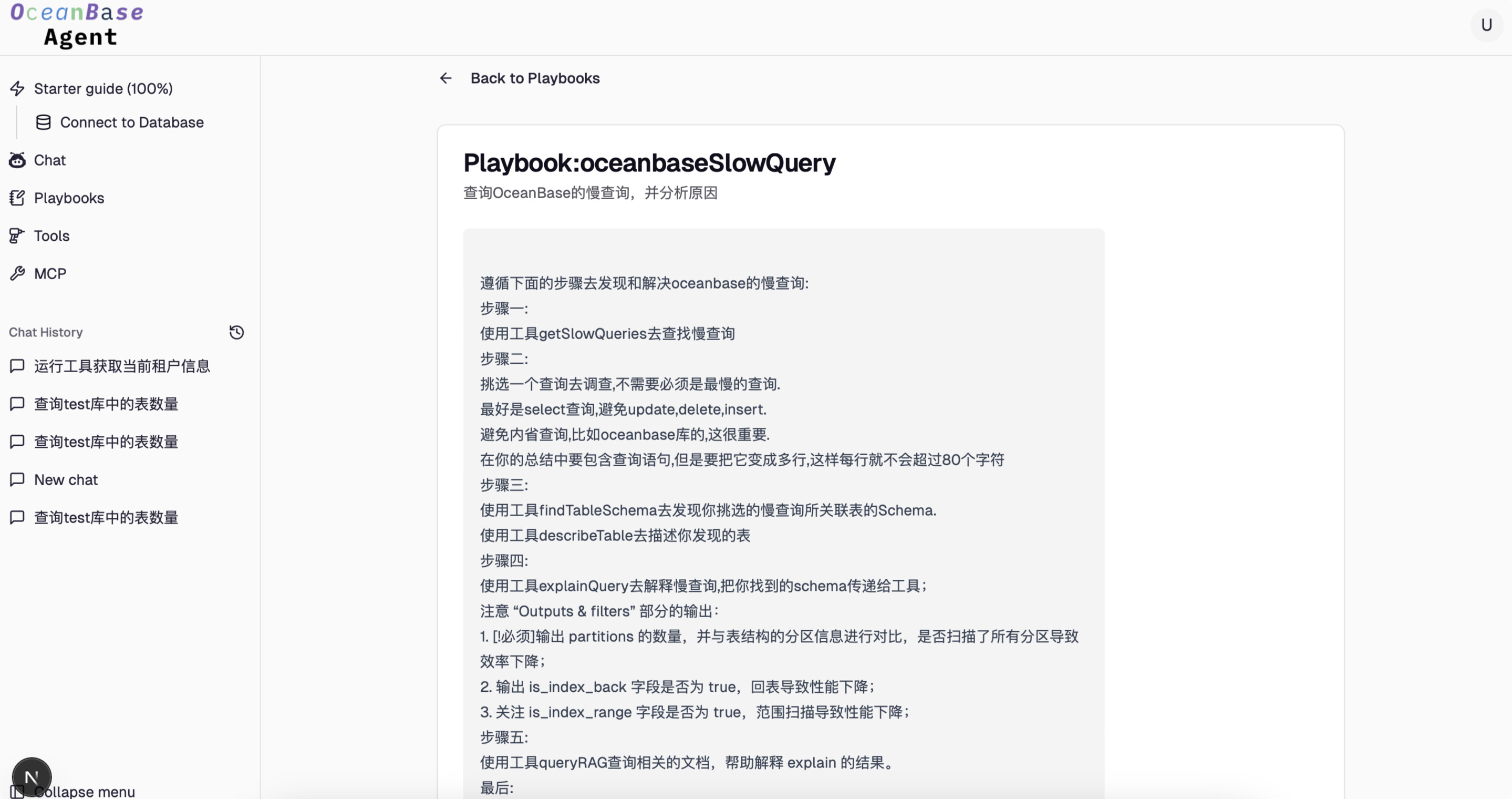Click line 使用工具describeTable去描述你发现的表
Screen dimensions: 1512x799
[x=615, y=536]
